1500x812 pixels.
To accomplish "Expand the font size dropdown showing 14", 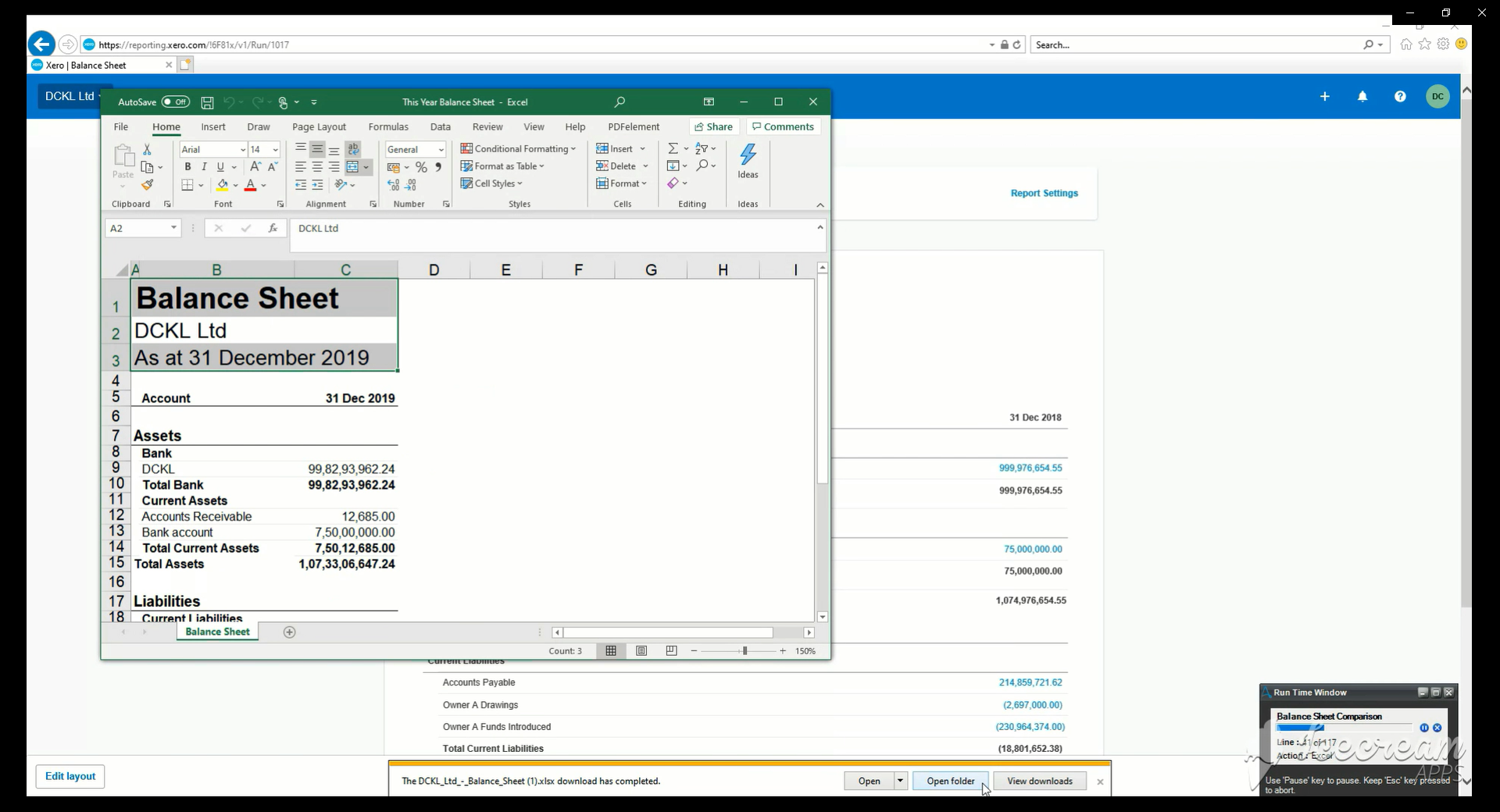I will click(275, 150).
